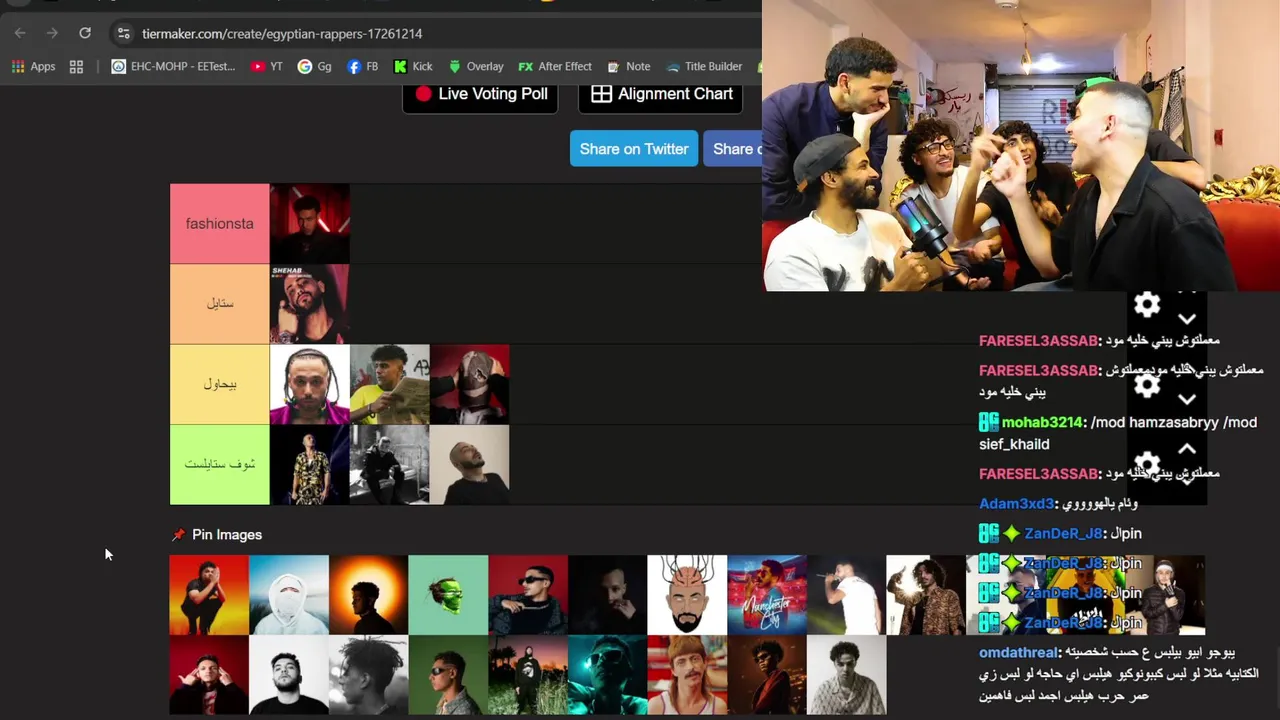1280x720 pixels.
Task: Click the yellow بيحاول tier label
Action: (220, 384)
